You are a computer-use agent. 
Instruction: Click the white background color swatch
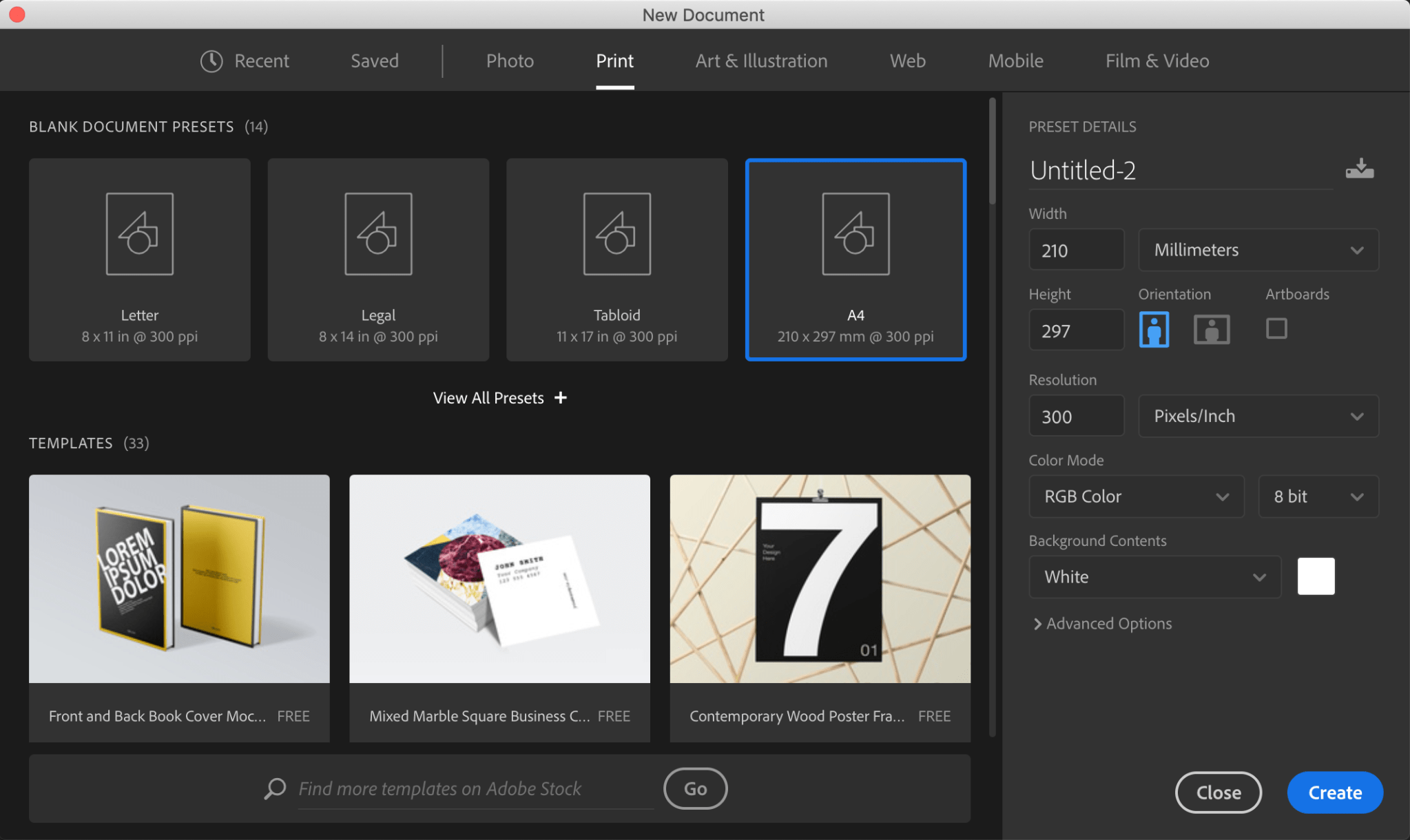coord(1316,576)
